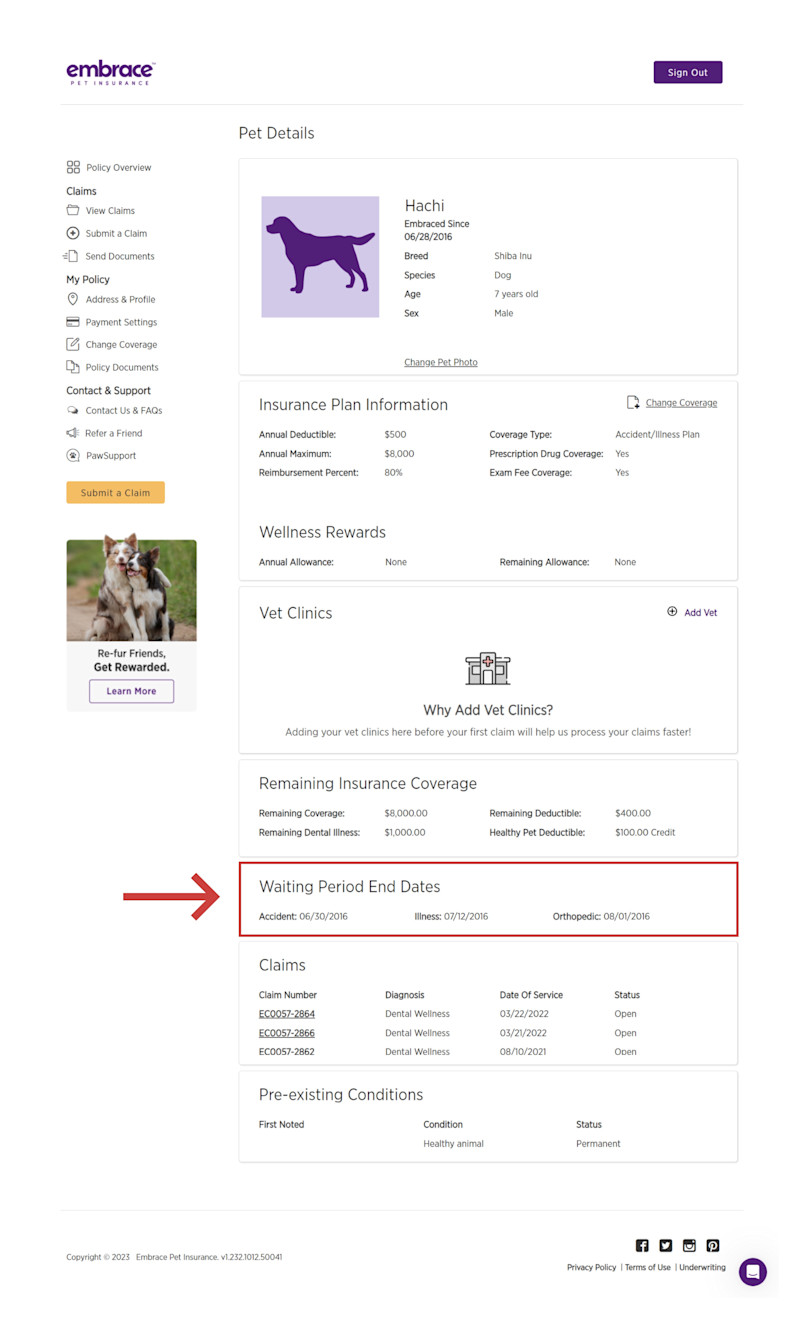Open the purple chat widget bubble

point(753,1272)
